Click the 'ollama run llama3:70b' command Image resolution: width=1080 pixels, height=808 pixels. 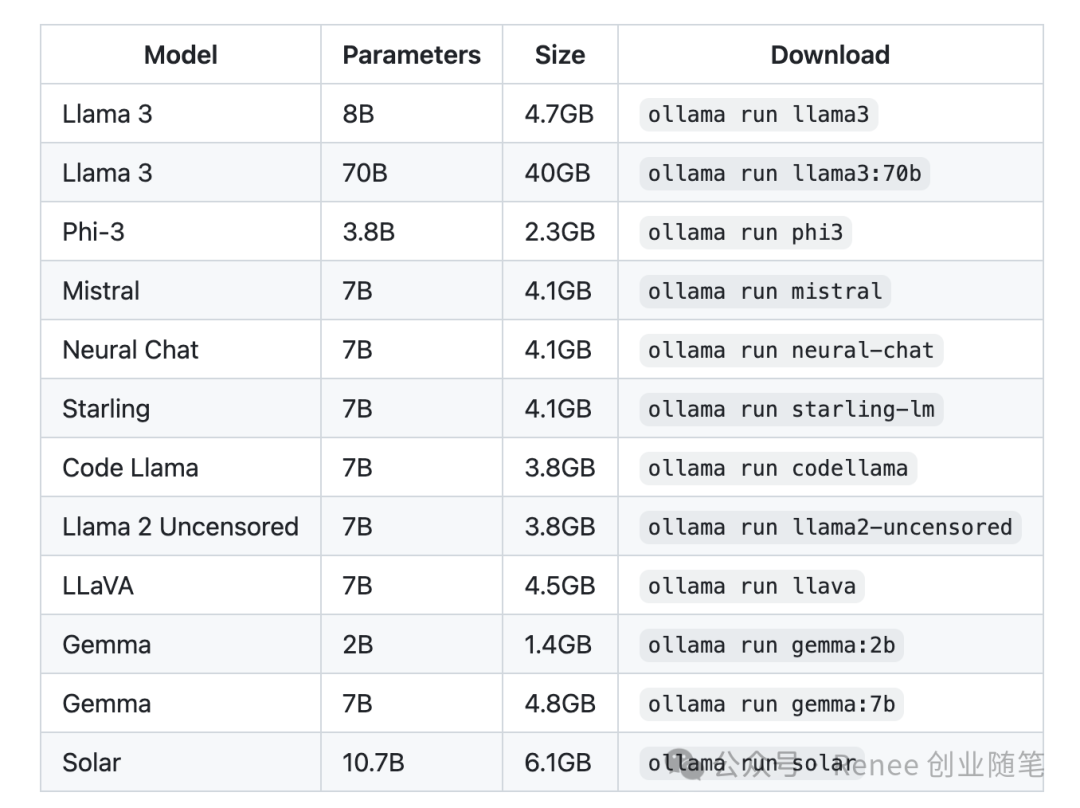[x=785, y=173]
